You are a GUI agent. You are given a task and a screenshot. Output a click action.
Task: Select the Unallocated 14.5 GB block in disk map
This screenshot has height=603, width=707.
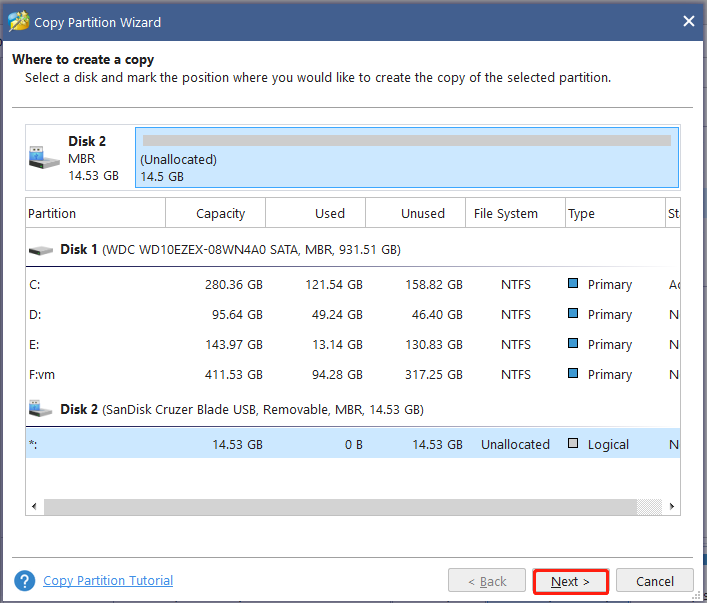click(x=407, y=157)
